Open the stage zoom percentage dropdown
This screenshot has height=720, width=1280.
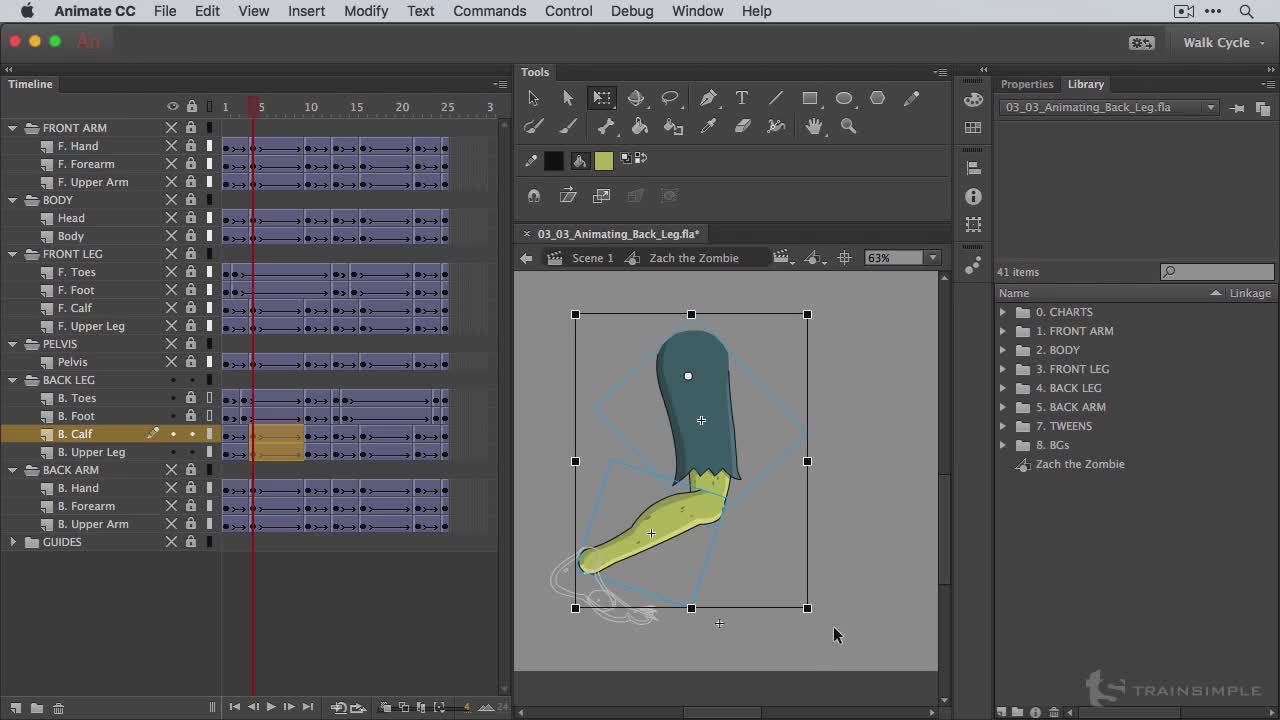point(932,258)
